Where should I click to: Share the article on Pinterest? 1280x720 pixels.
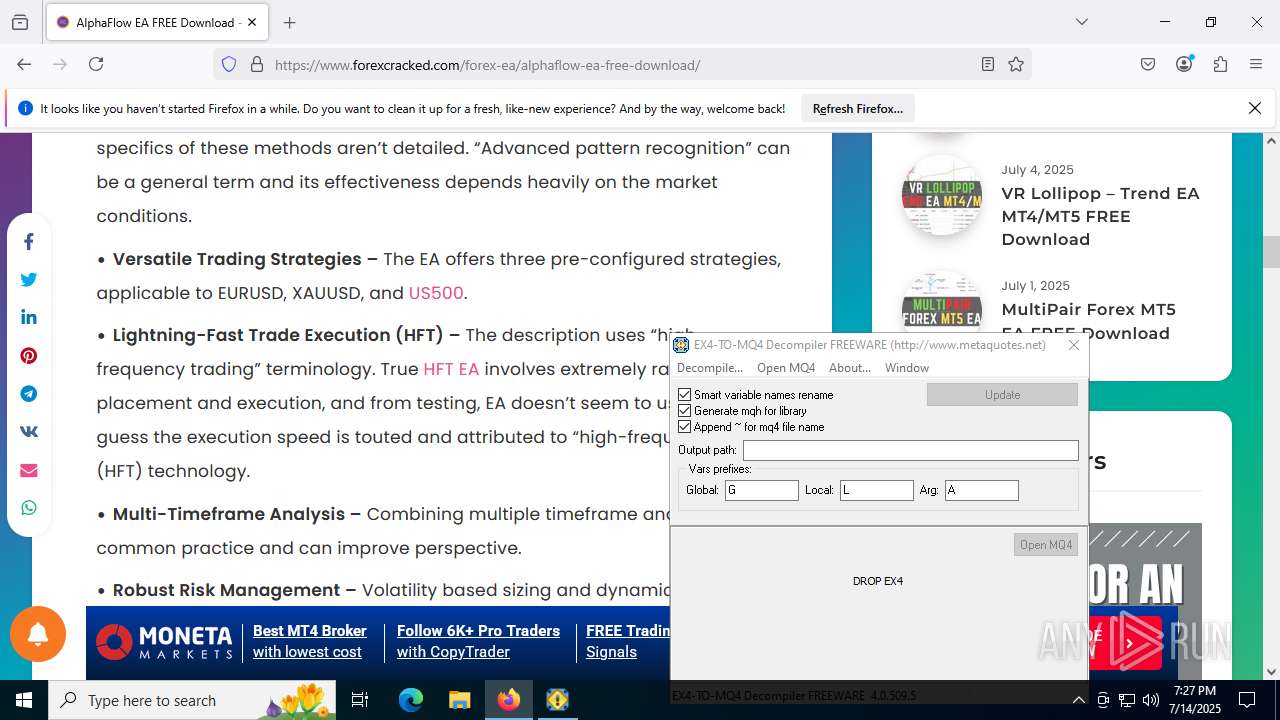pos(29,356)
